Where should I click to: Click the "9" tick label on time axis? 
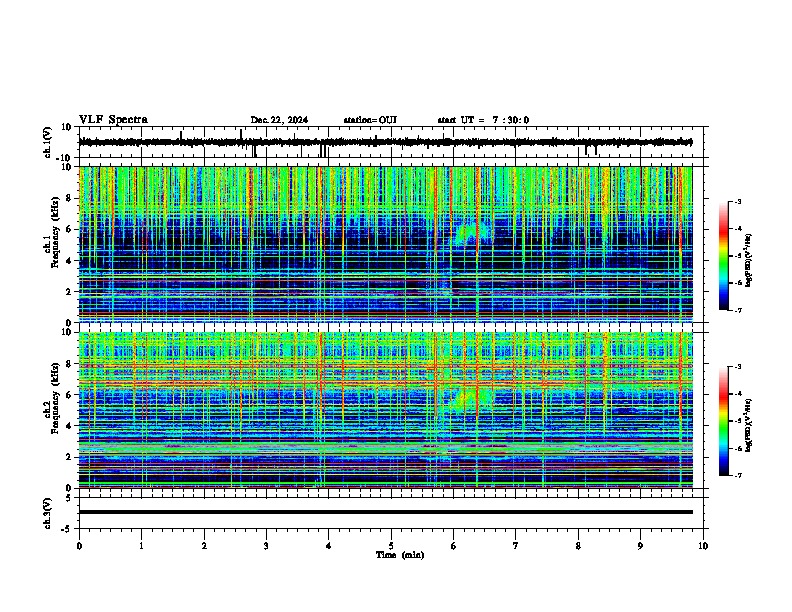click(x=640, y=546)
